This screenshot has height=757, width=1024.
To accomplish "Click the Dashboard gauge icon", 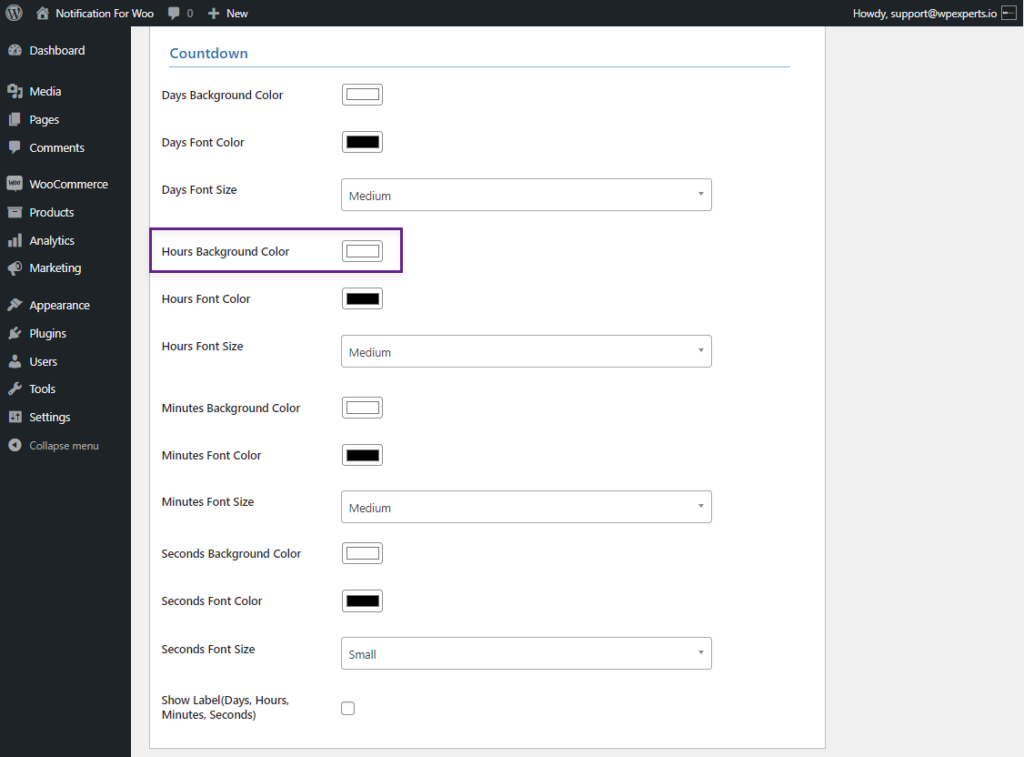I will coord(14,50).
